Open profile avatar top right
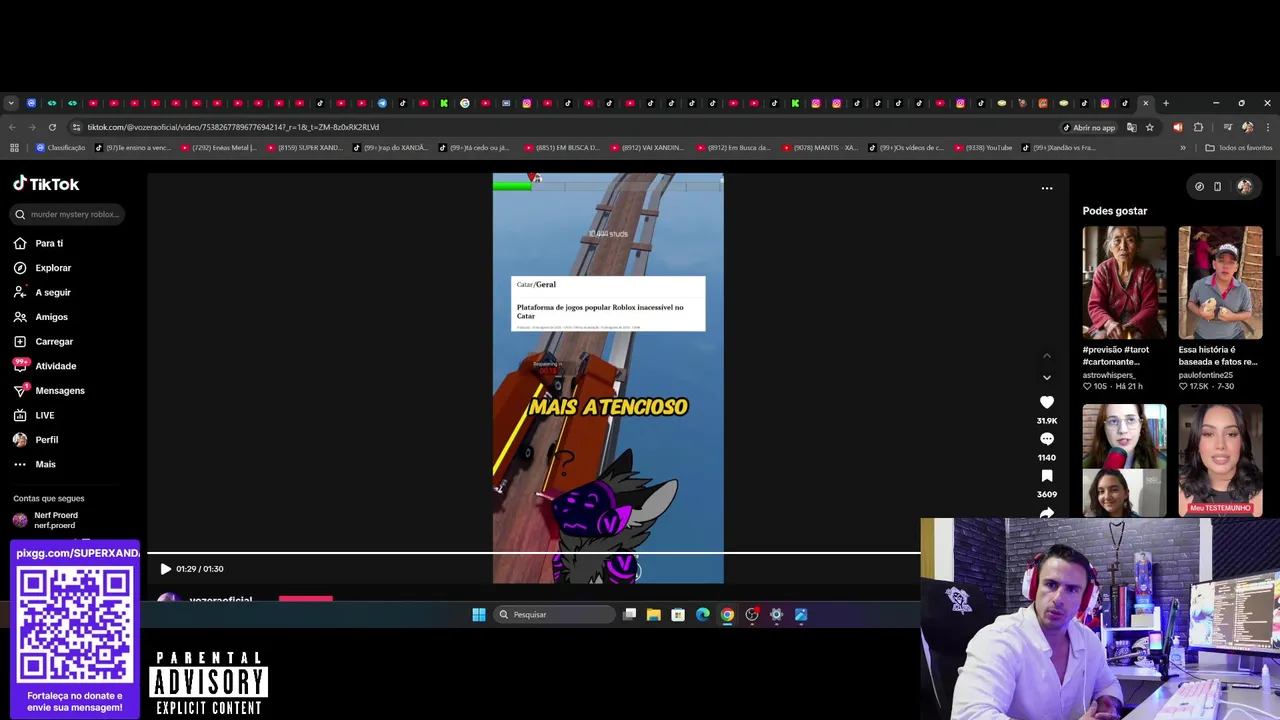This screenshot has height=720, width=1280. 1245,186
